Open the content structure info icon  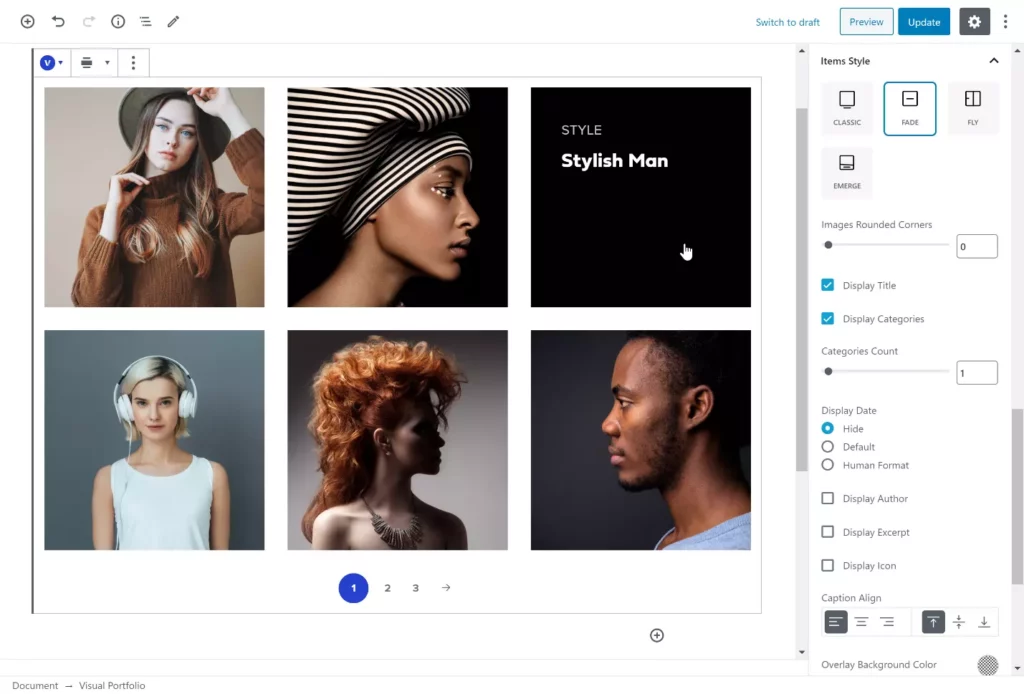[x=117, y=21]
